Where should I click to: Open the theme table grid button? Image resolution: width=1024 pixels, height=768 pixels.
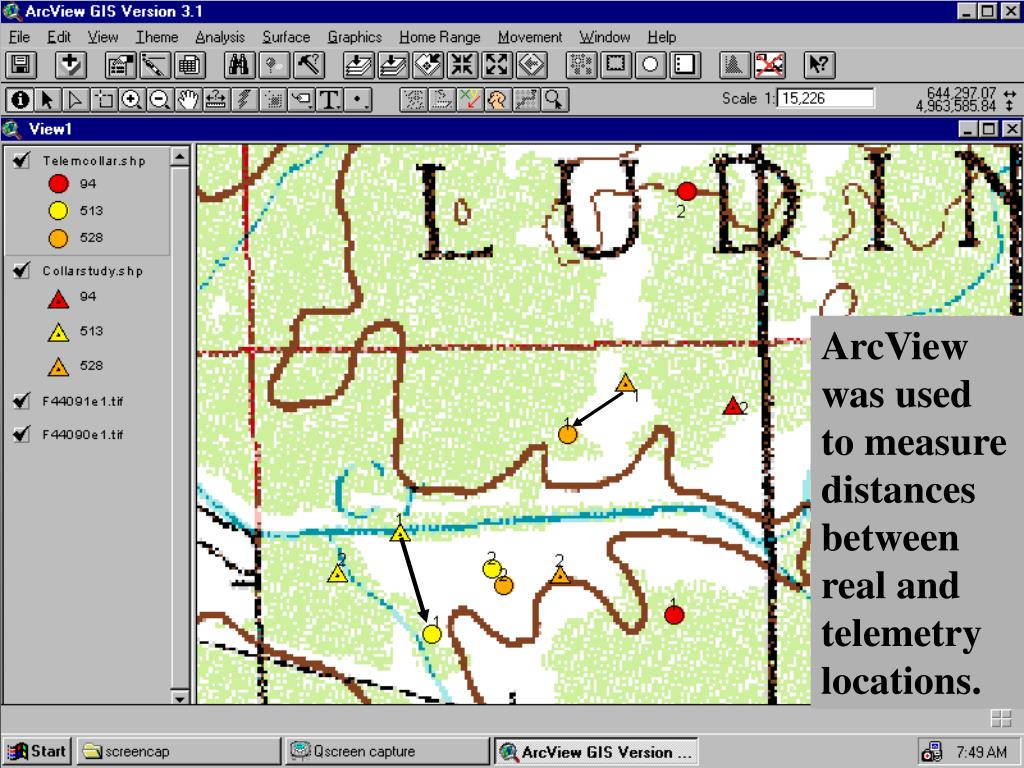pyautogui.click(x=189, y=65)
